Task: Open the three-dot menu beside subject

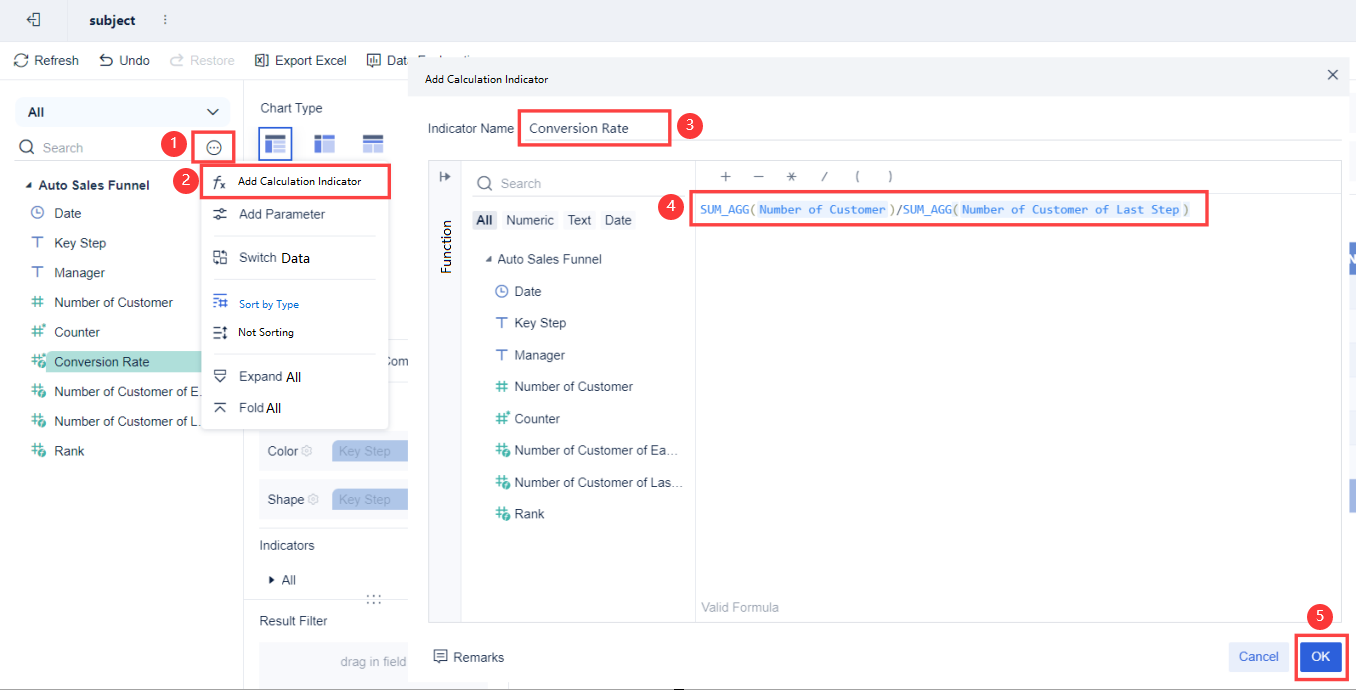Action: (165, 20)
